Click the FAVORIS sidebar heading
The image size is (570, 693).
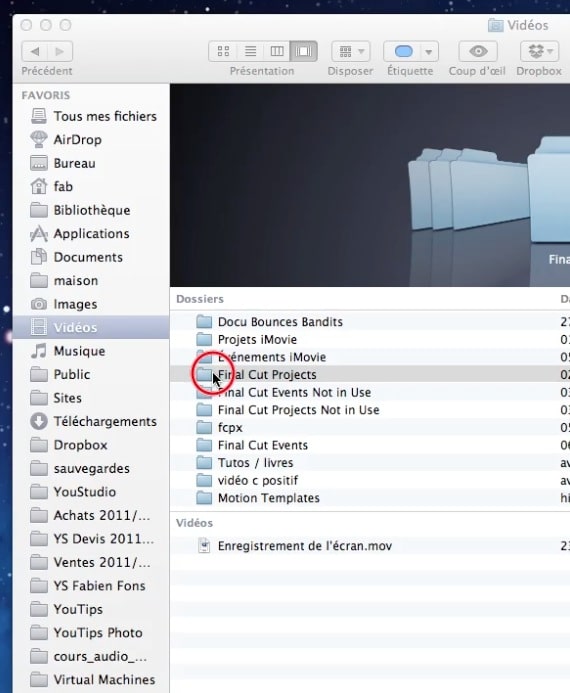point(46,95)
